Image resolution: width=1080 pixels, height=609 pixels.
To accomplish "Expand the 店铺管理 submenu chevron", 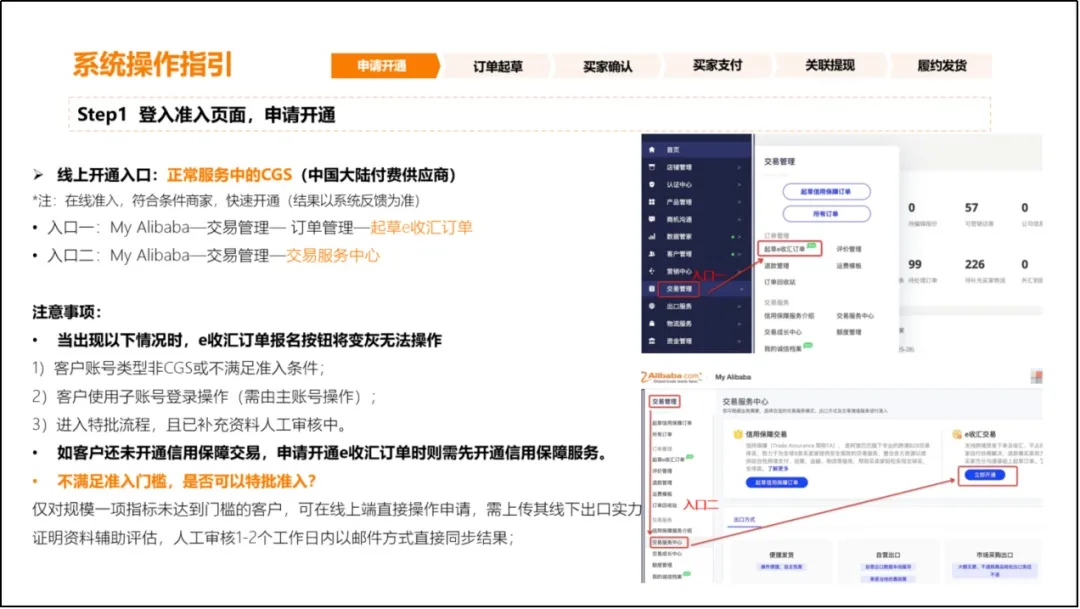I will [739, 165].
